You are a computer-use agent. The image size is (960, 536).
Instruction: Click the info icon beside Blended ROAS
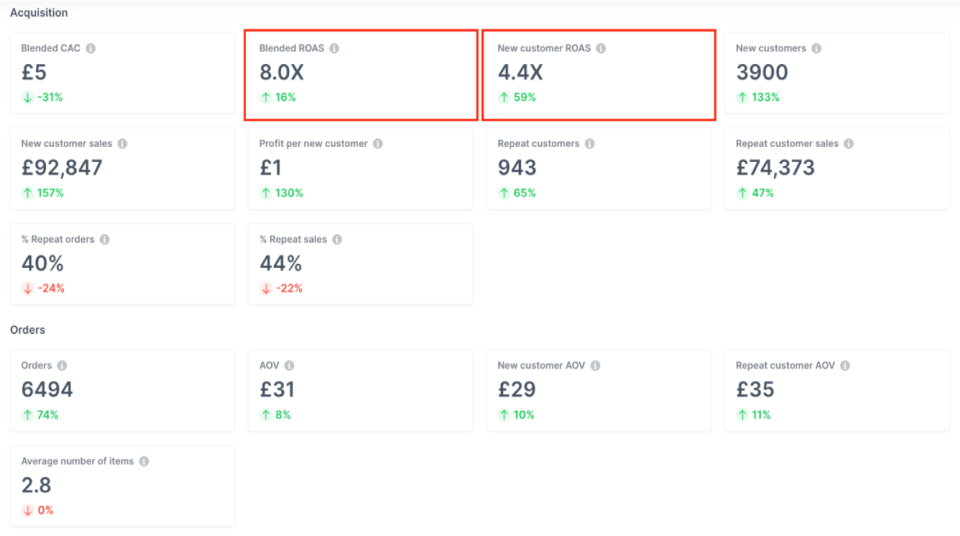click(334, 48)
